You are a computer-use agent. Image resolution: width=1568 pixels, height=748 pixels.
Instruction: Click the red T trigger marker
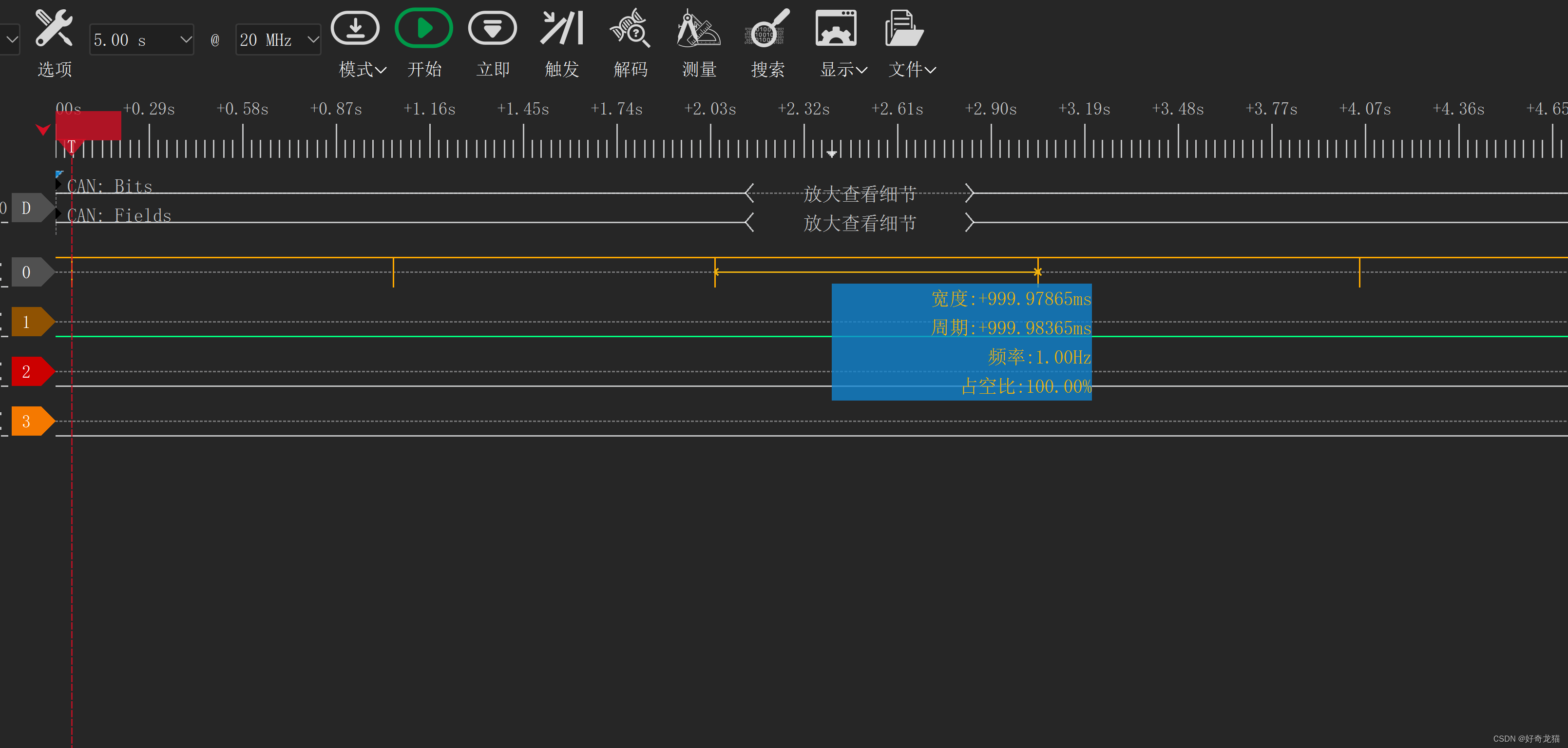pyautogui.click(x=72, y=146)
